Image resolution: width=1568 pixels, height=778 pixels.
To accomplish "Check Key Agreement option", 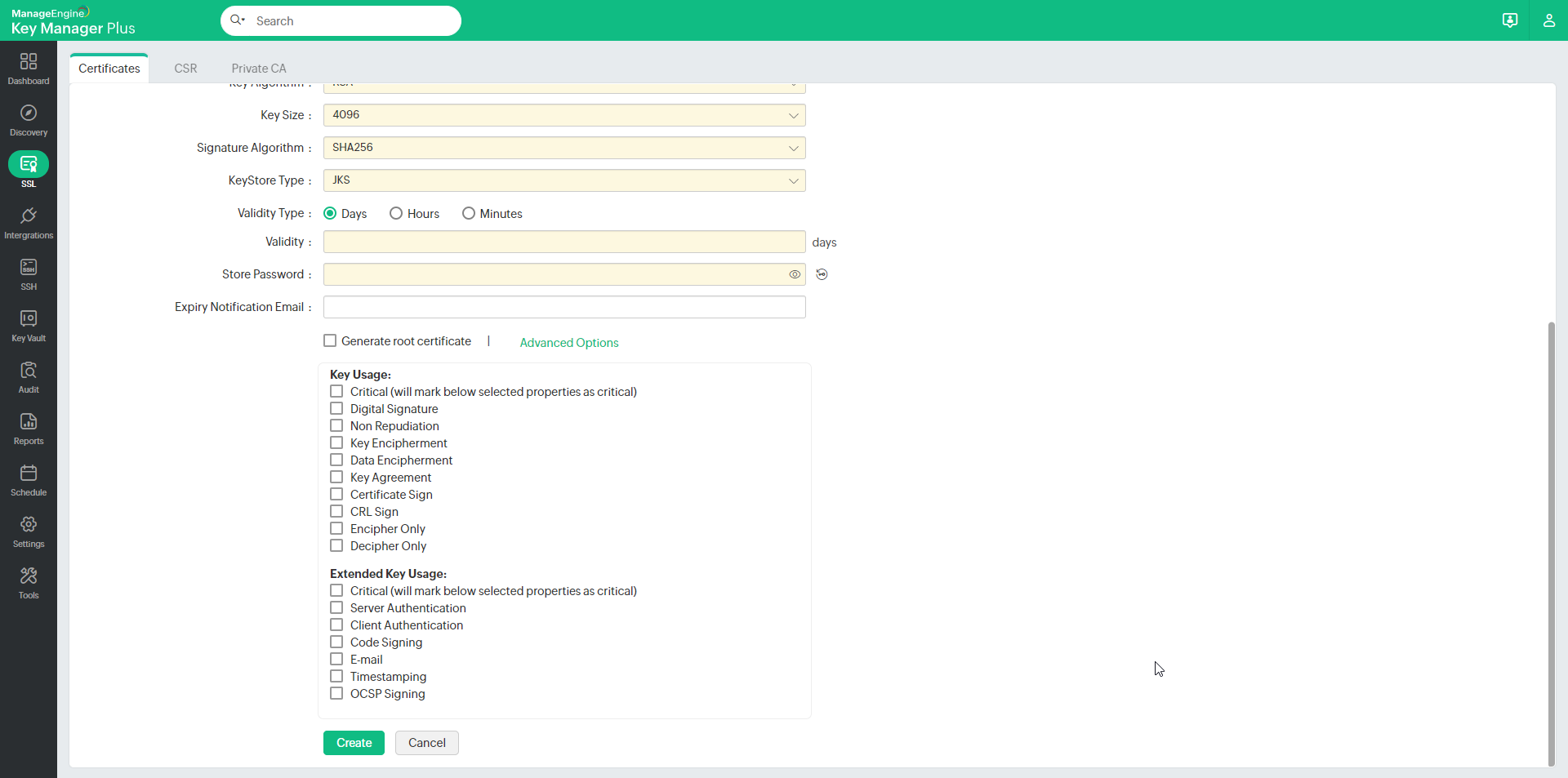I will coord(336,477).
